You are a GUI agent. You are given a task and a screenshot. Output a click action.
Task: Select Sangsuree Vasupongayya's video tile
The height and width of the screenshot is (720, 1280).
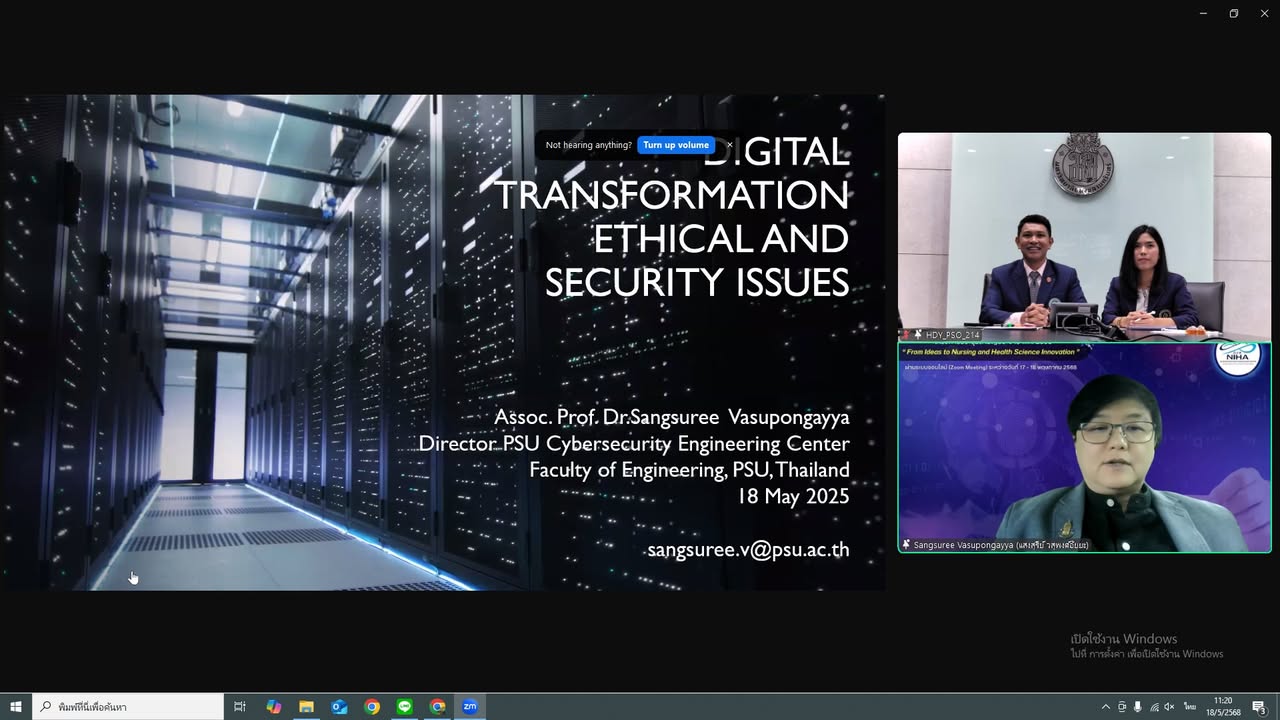coord(1084,447)
